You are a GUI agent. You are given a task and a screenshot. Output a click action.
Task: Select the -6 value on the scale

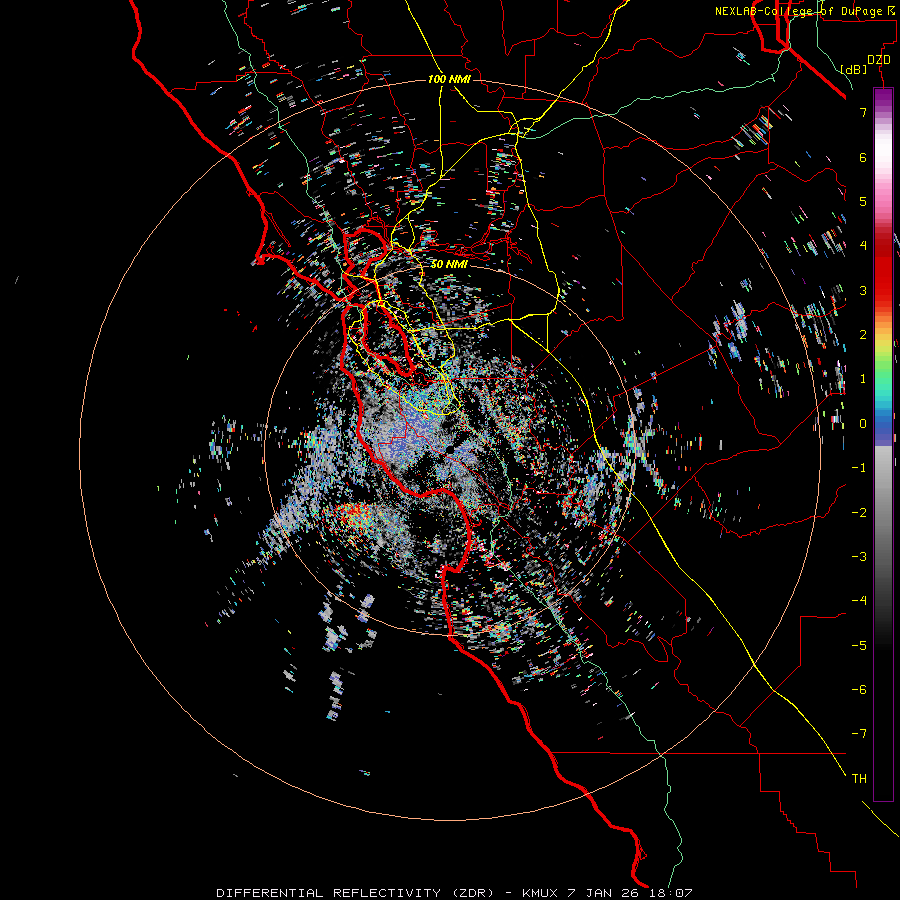click(x=859, y=689)
